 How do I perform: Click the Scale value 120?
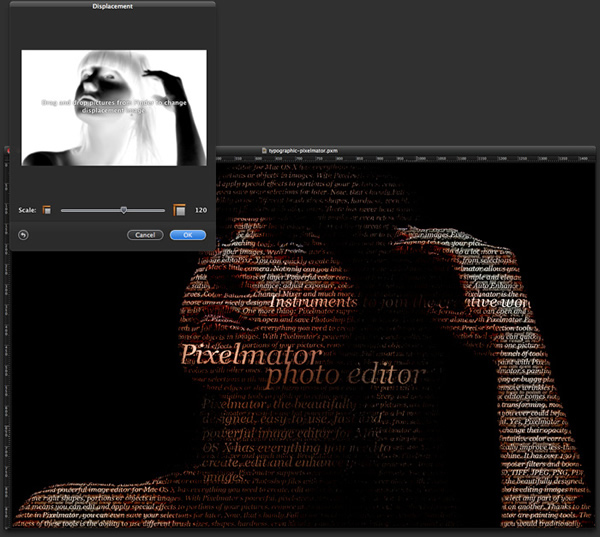point(201,210)
